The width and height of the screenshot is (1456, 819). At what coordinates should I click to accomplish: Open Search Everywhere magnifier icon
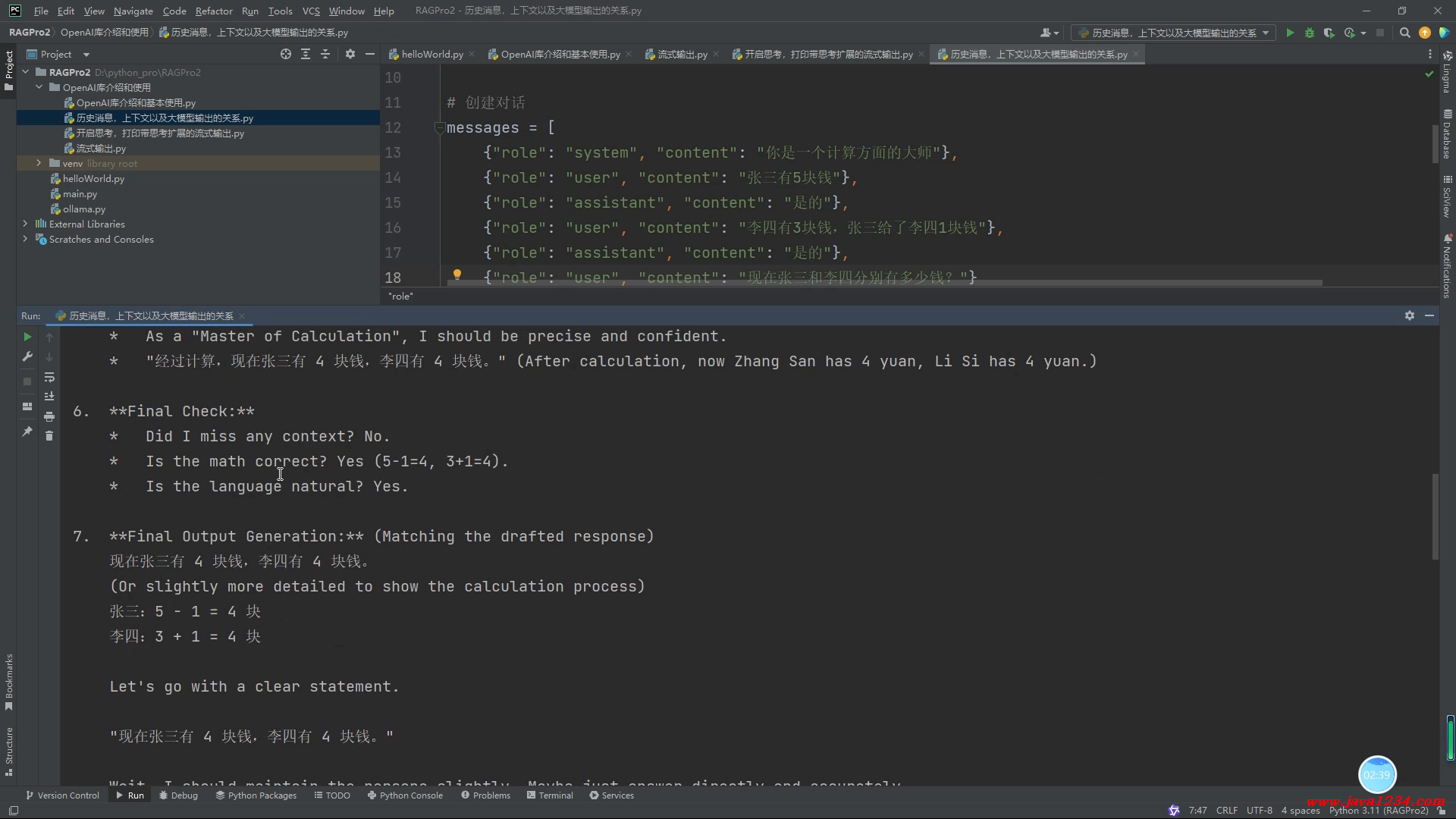pyautogui.click(x=1404, y=33)
